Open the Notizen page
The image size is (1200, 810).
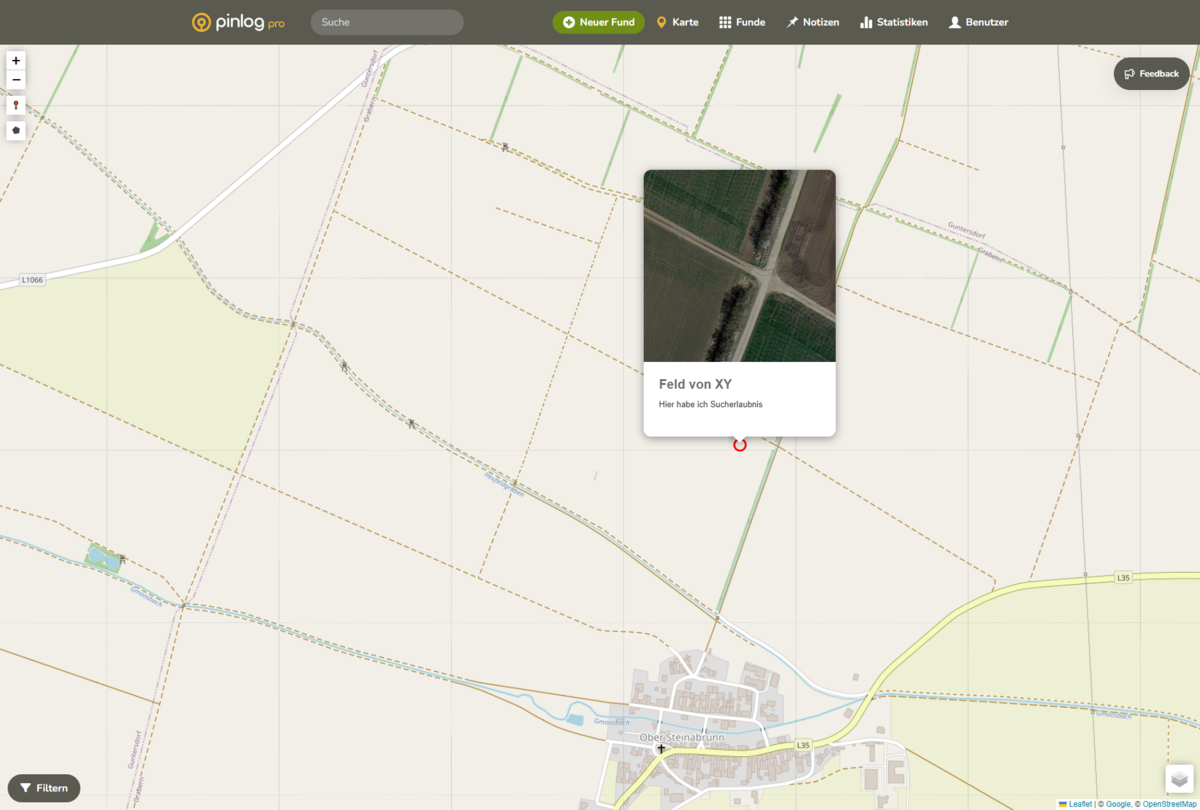coord(812,22)
